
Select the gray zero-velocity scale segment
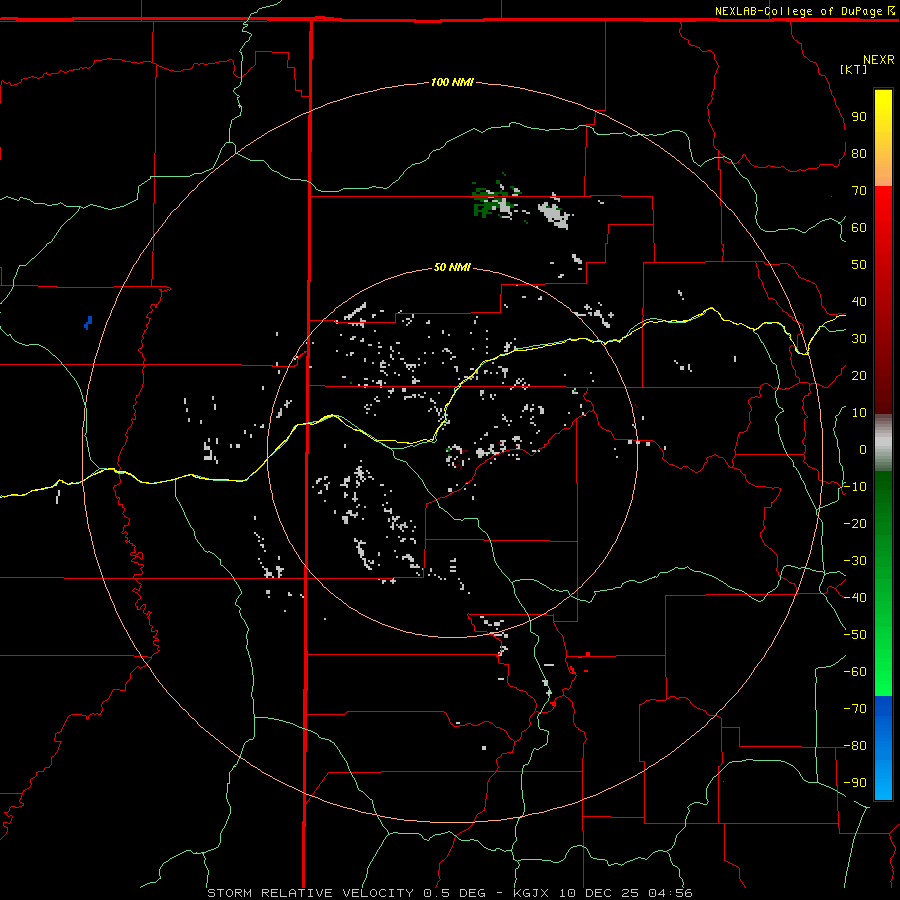pos(883,443)
